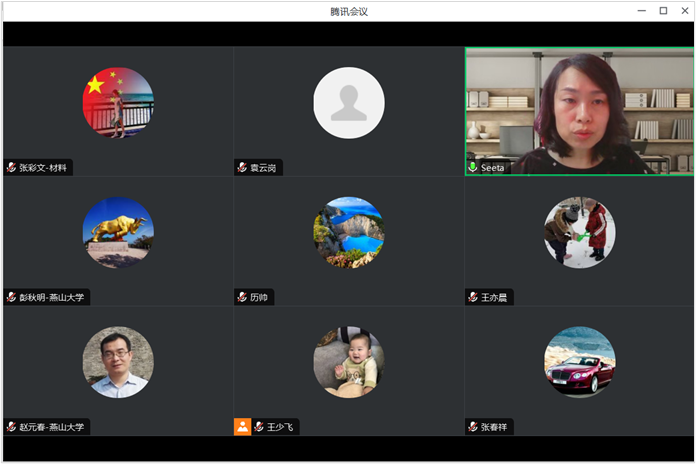
Task: Click name label 厉帅
Action: point(259,297)
